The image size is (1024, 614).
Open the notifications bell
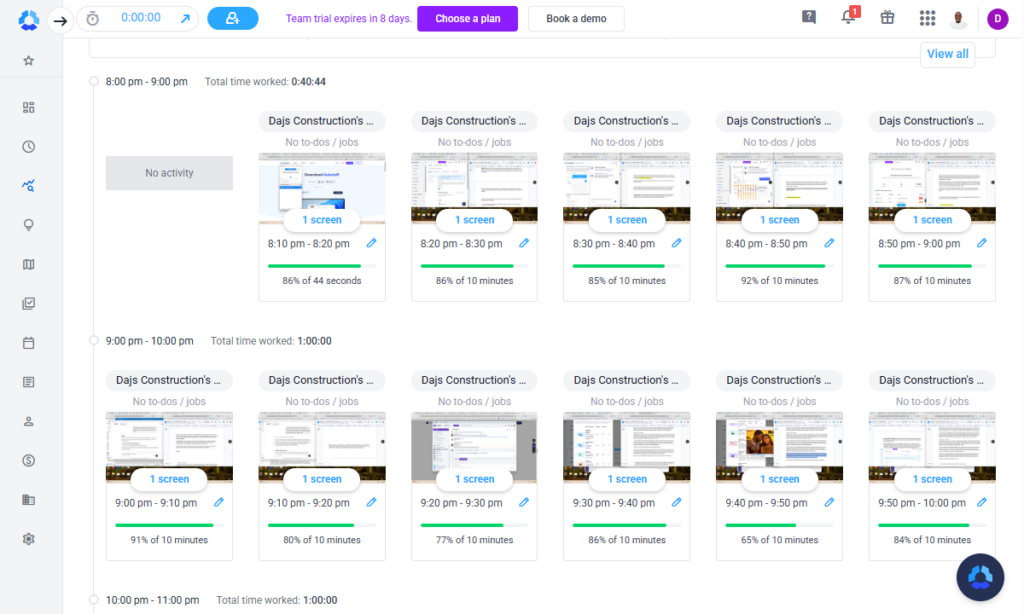[x=848, y=17]
